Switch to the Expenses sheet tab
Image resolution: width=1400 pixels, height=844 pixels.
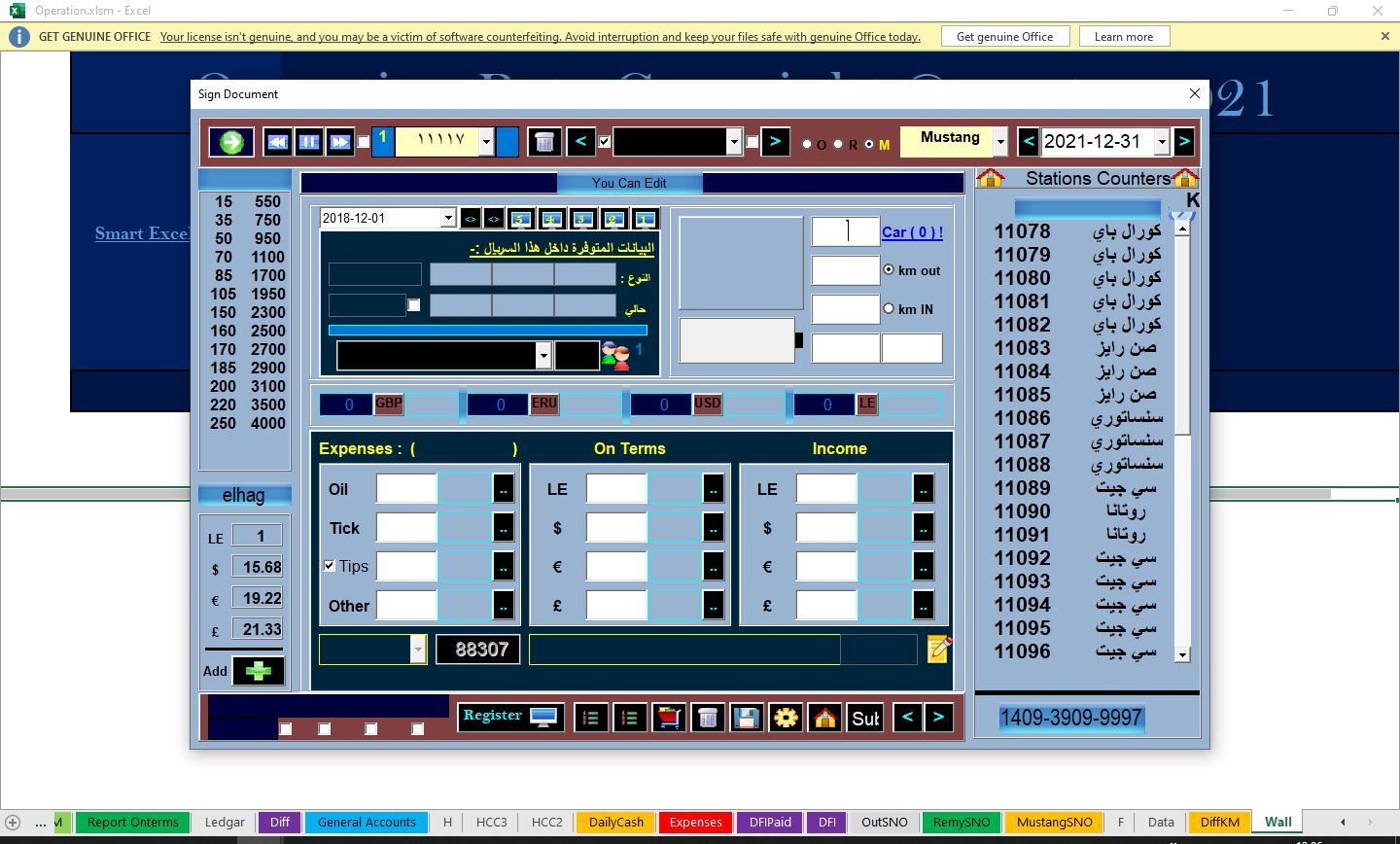point(695,822)
